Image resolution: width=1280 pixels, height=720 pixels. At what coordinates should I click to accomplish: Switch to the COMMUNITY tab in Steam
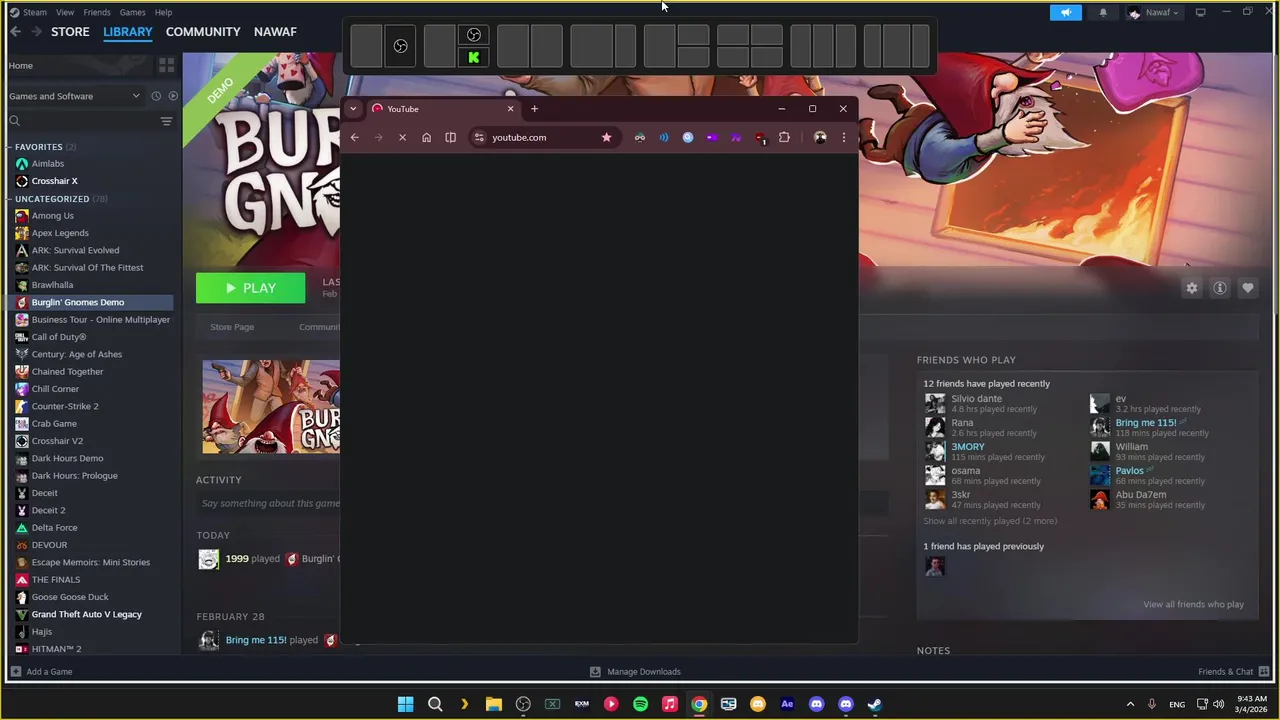click(x=203, y=32)
